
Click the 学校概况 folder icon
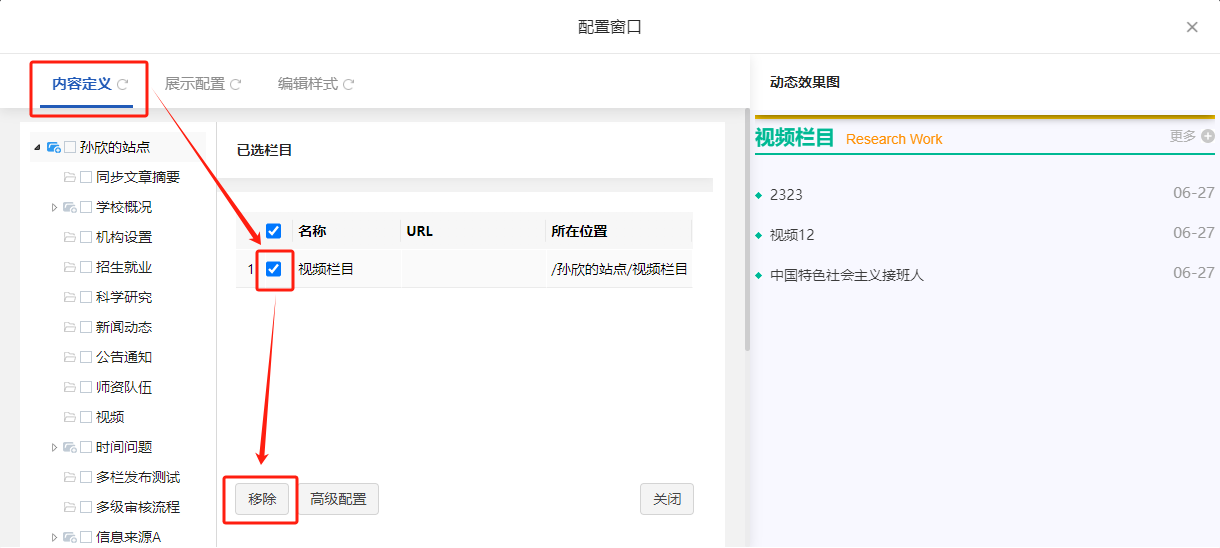click(70, 207)
